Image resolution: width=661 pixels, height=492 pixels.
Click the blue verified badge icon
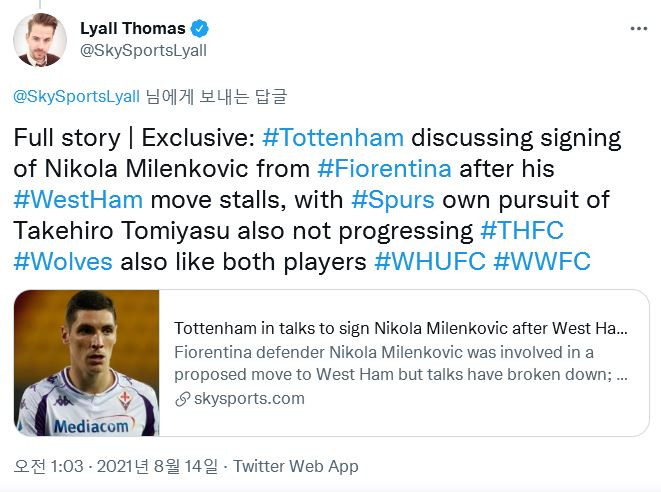tap(199, 29)
